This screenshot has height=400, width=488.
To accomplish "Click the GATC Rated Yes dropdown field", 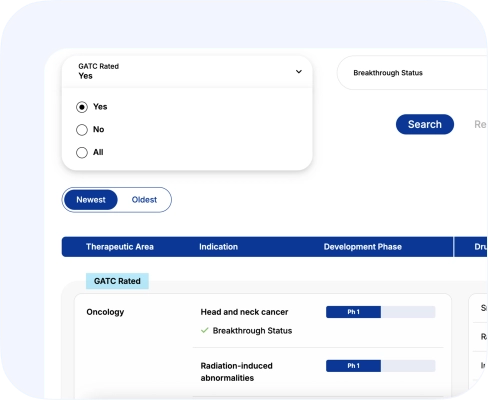I will click(x=187, y=71).
